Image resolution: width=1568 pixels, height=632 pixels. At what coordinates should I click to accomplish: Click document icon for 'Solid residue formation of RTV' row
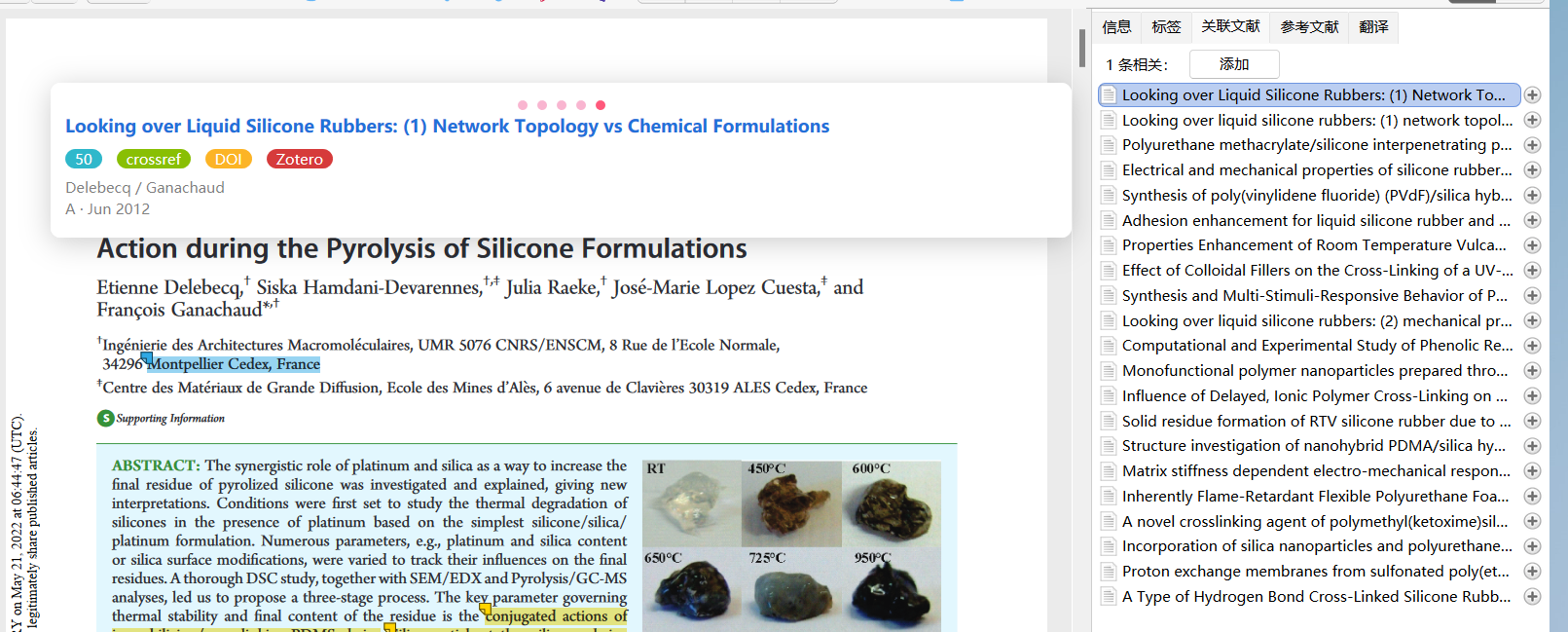[x=1109, y=422]
